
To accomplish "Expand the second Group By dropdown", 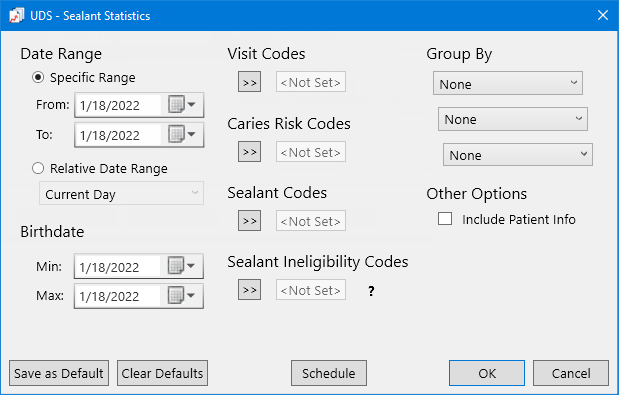I will point(513,119).
